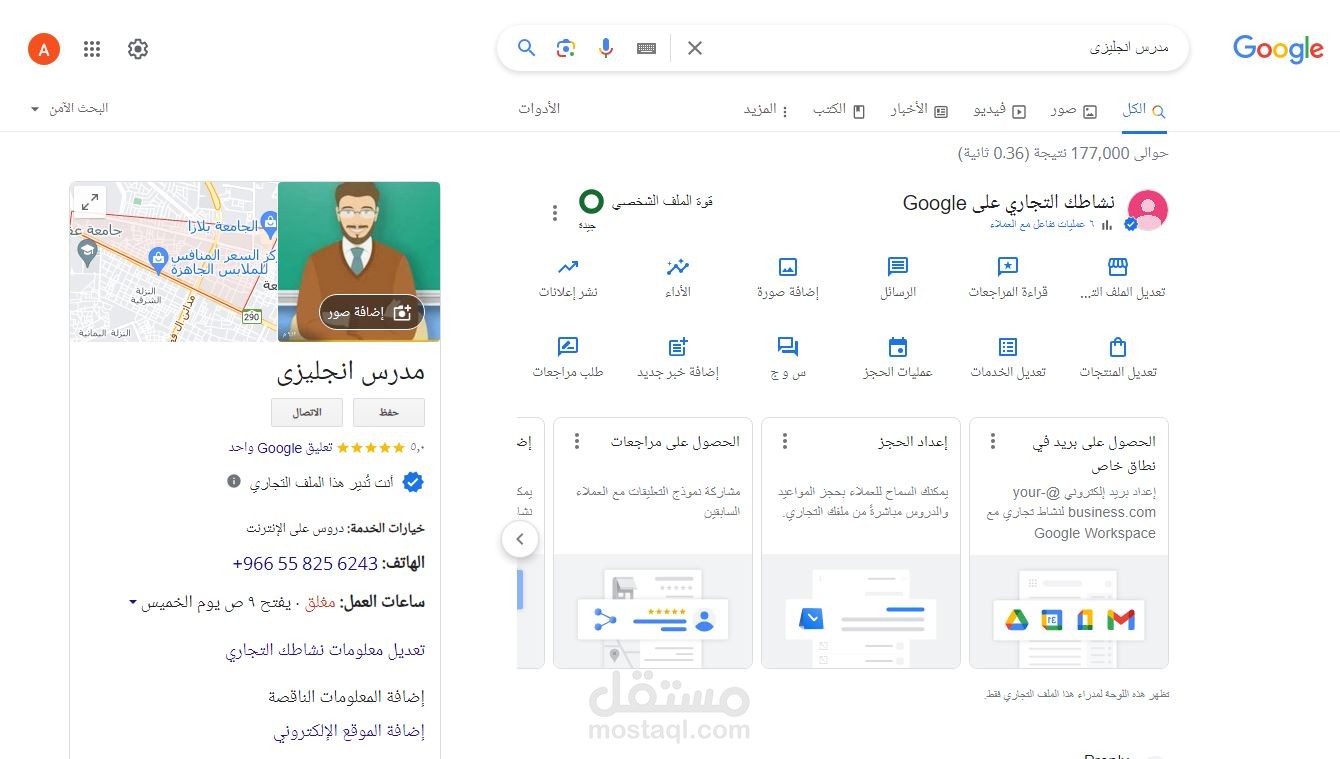
Task: Open the account avatar A
Action: (44, 48)
